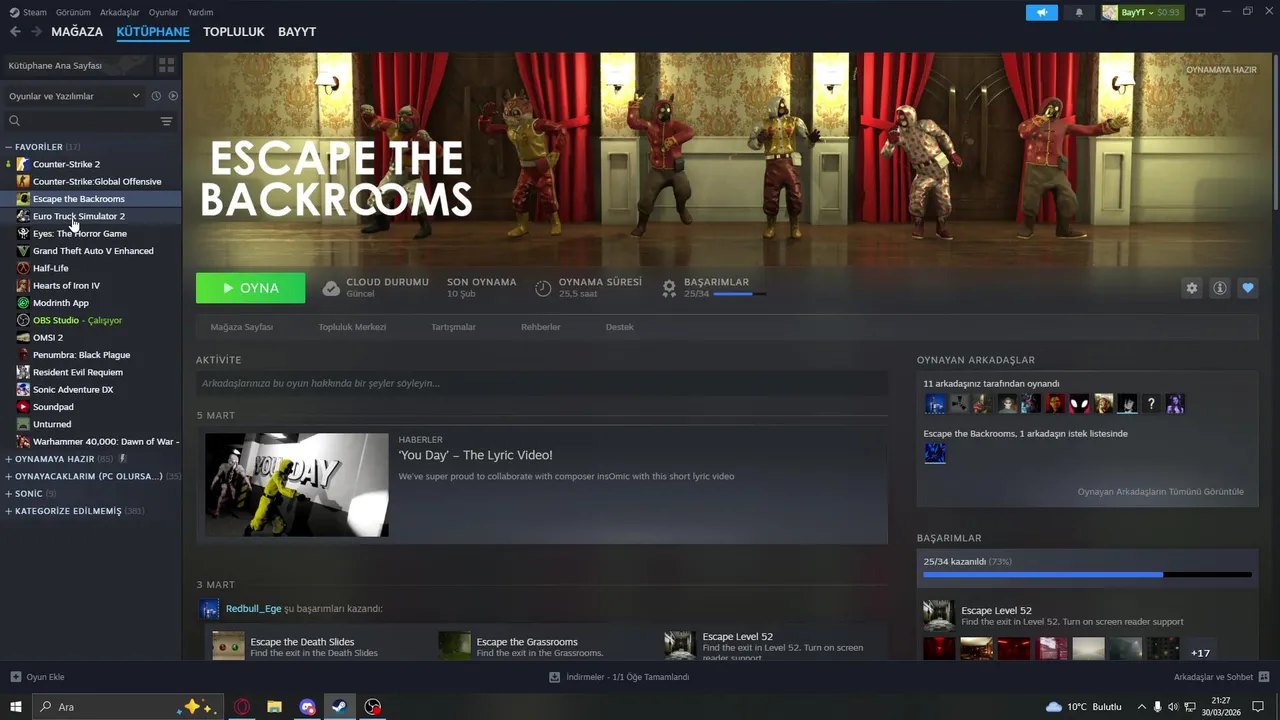1280x720 pixels.
Task: Open the Görünüm menu
Action: click(x=73, y=13)
